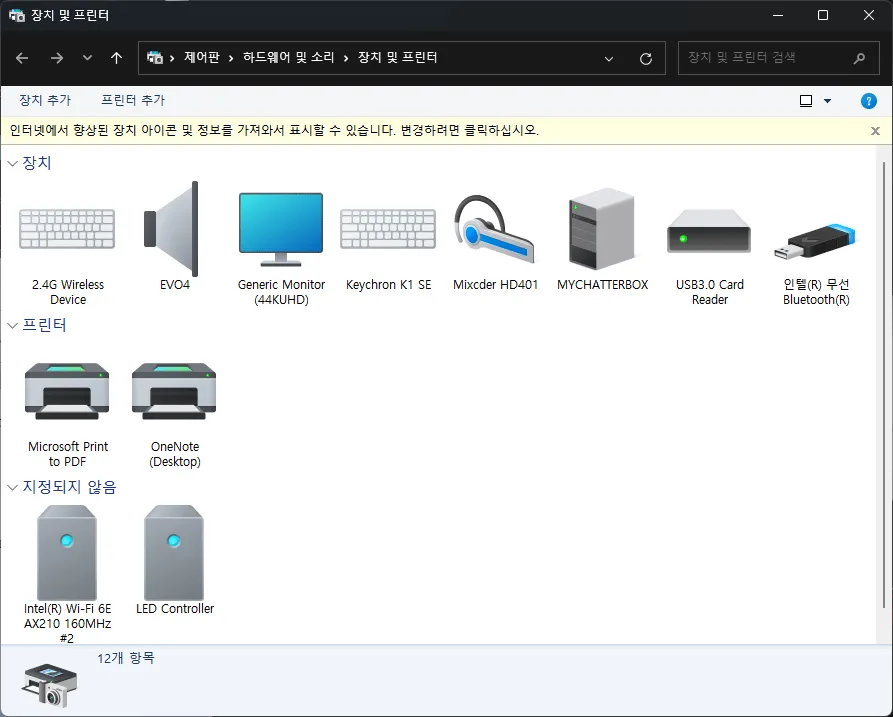Screen dimensions: 893x717
Task: Click the Keychron K1 SE keyboard icon
Action: [388, 229]
